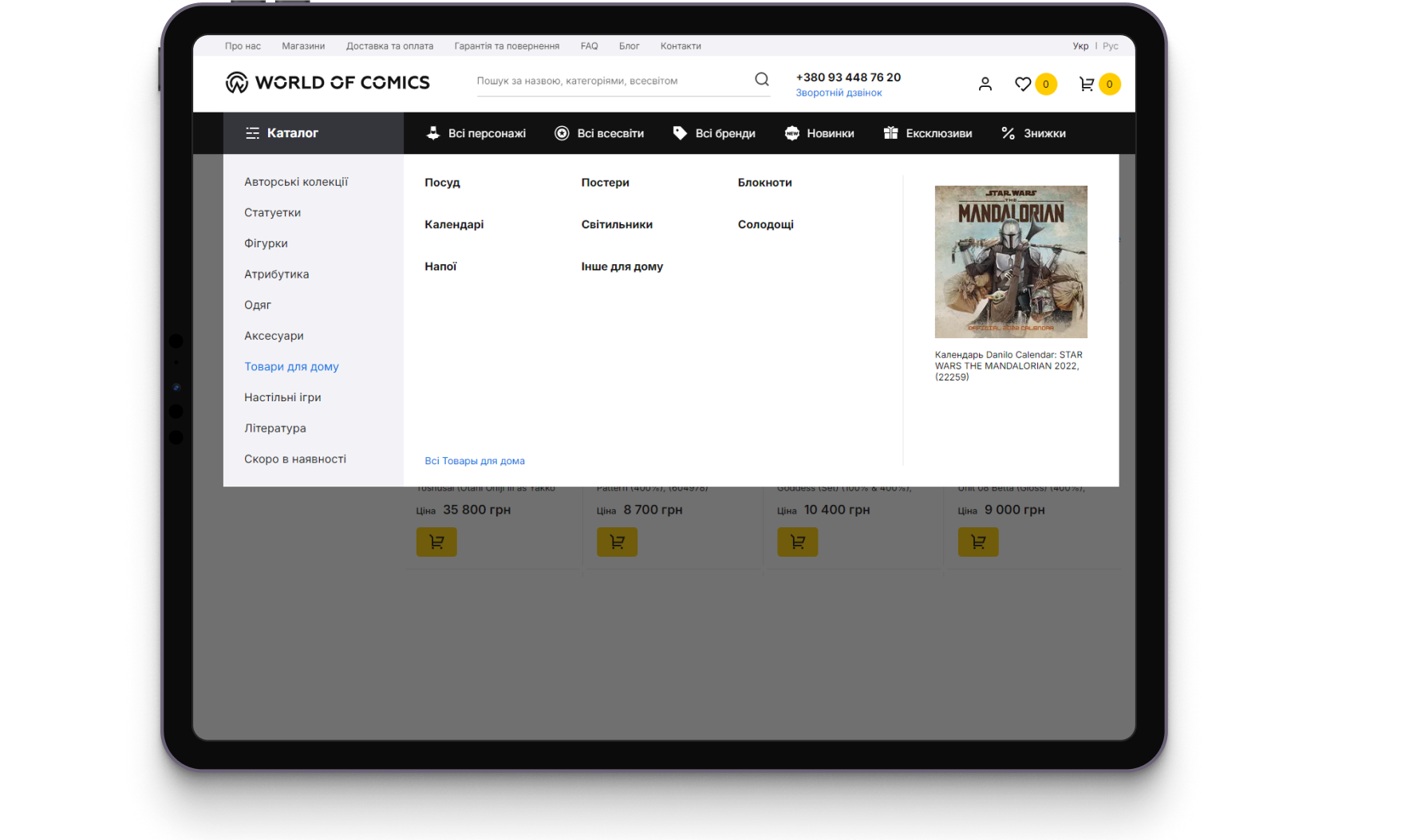Click the Новинки new badge icon

tap(792, 133)
